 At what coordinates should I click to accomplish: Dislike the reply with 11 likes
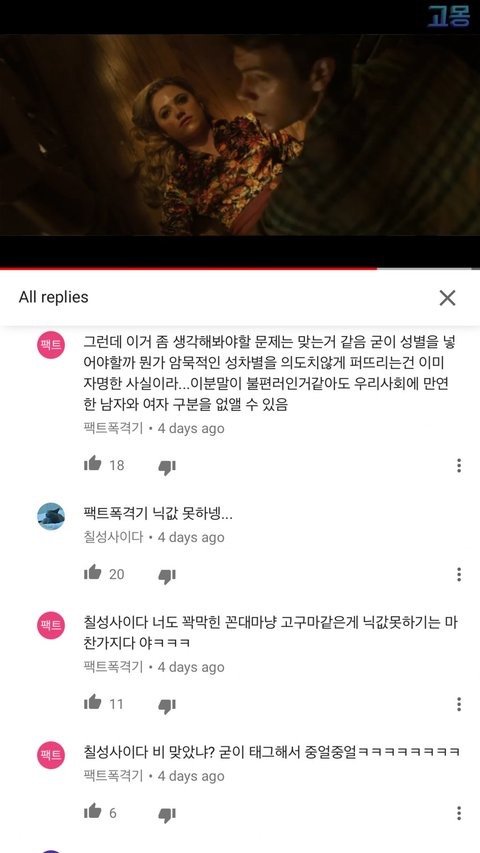[167, 706]
